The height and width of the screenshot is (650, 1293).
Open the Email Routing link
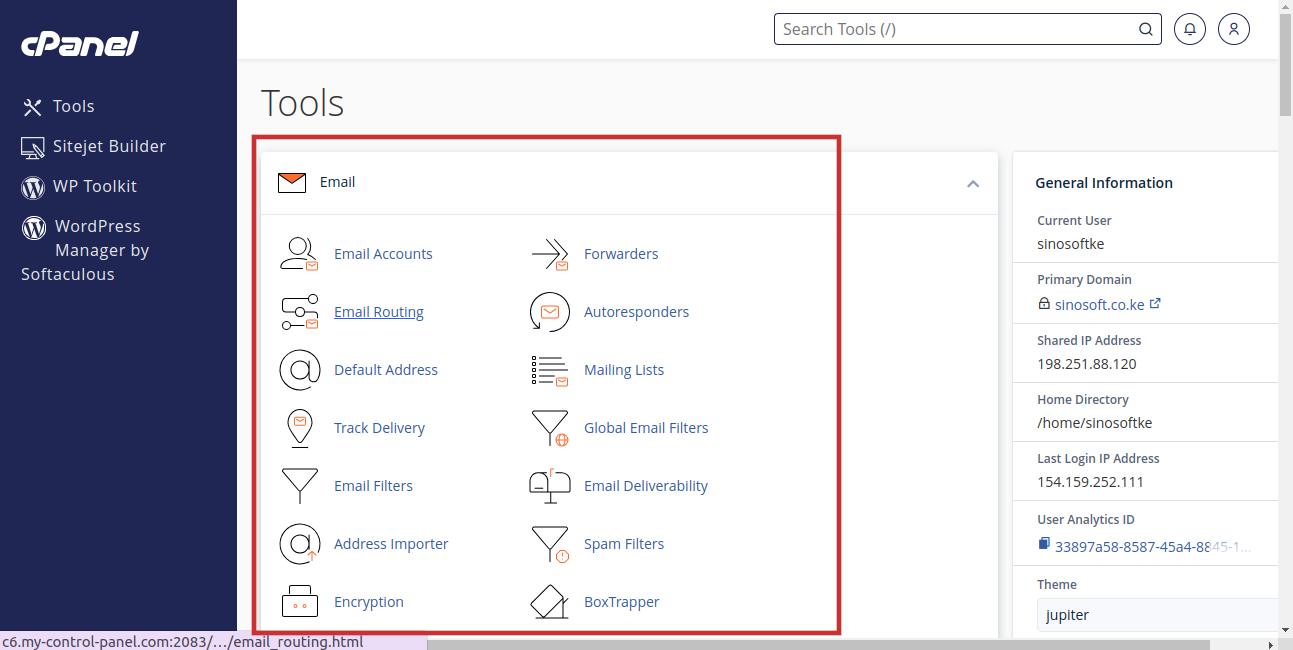coord(378,312)
